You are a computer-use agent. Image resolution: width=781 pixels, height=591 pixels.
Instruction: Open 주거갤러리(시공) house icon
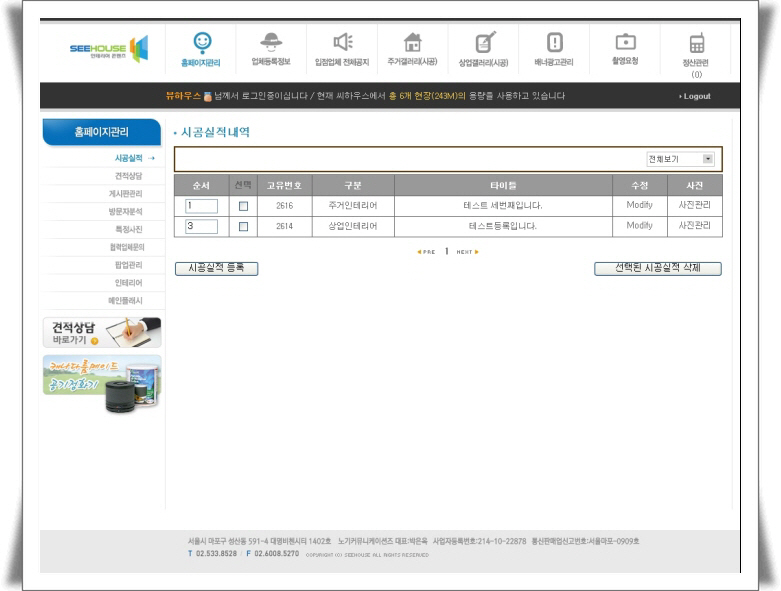[412, 42]
